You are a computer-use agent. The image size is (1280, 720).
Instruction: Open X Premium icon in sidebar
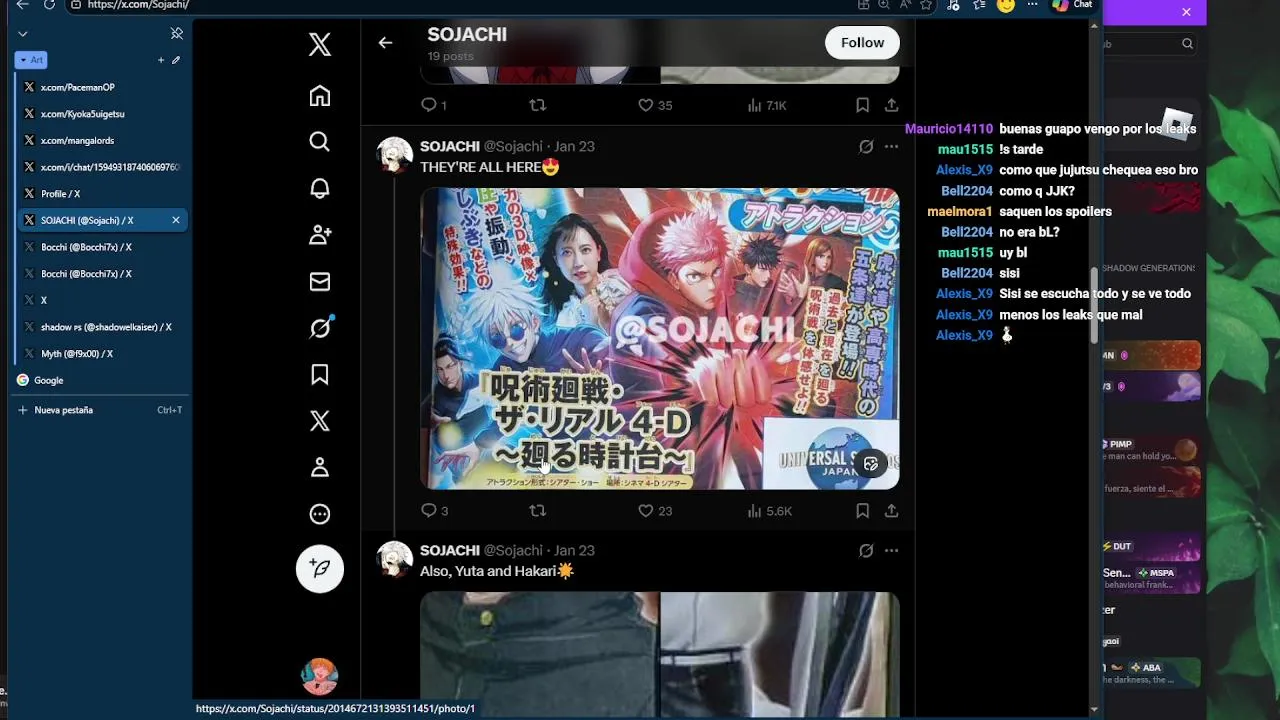click(x=320, y=421)
